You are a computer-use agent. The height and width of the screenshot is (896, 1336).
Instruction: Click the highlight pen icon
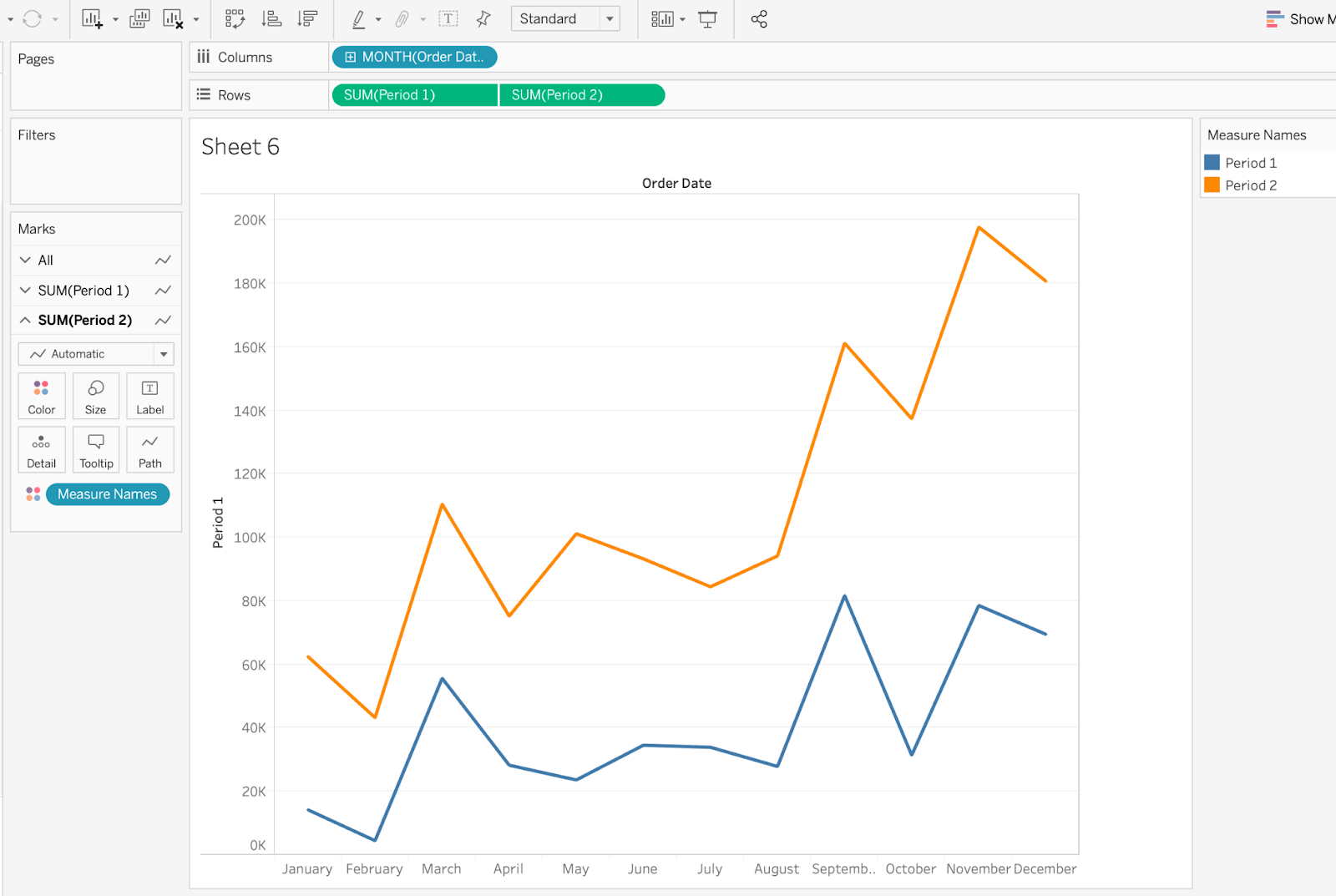(358, 18)
